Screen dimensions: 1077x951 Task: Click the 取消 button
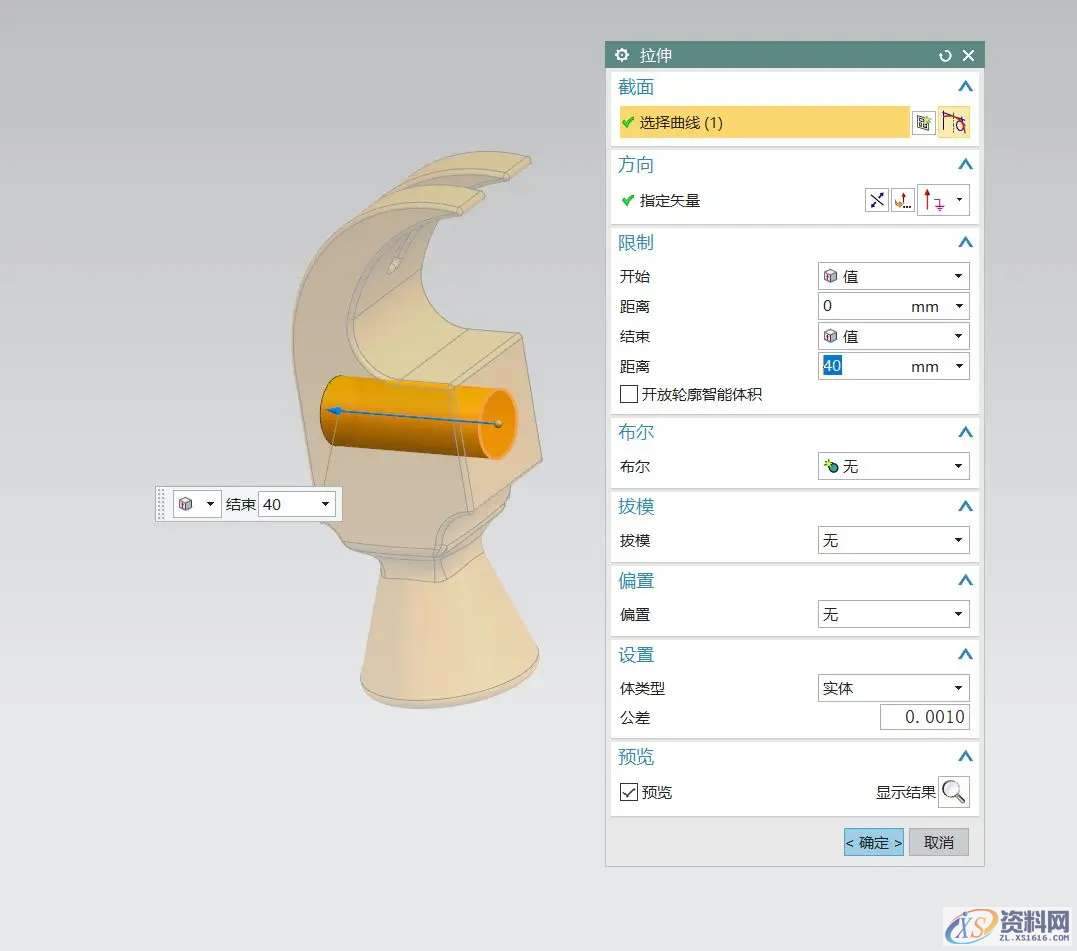[x=938, y=842]
